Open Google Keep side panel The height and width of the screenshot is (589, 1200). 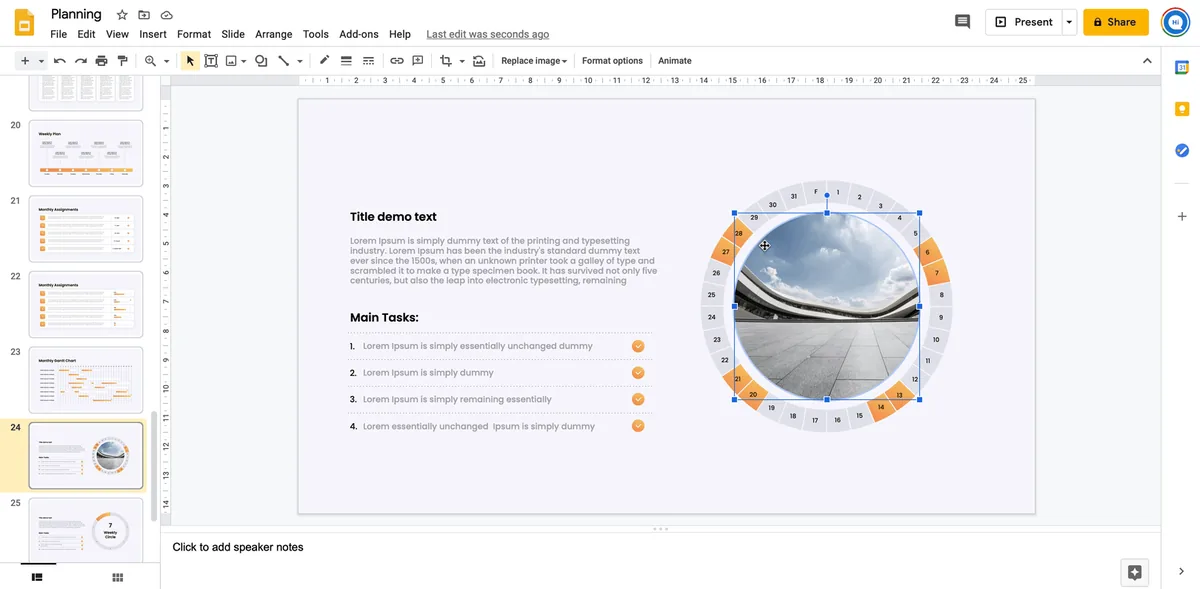1182,109
